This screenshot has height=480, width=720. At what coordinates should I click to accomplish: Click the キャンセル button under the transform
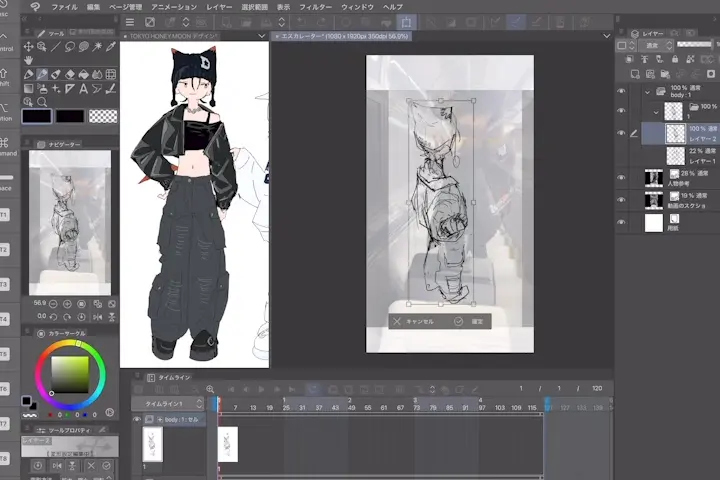(x=414, y=322)
